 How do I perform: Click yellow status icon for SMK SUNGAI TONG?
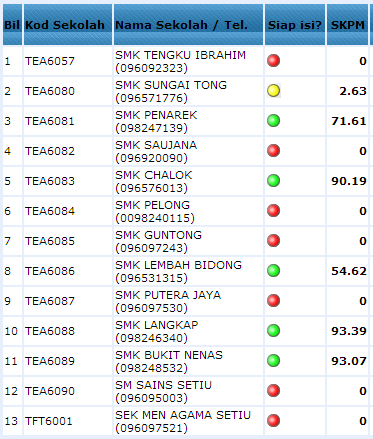273,91
